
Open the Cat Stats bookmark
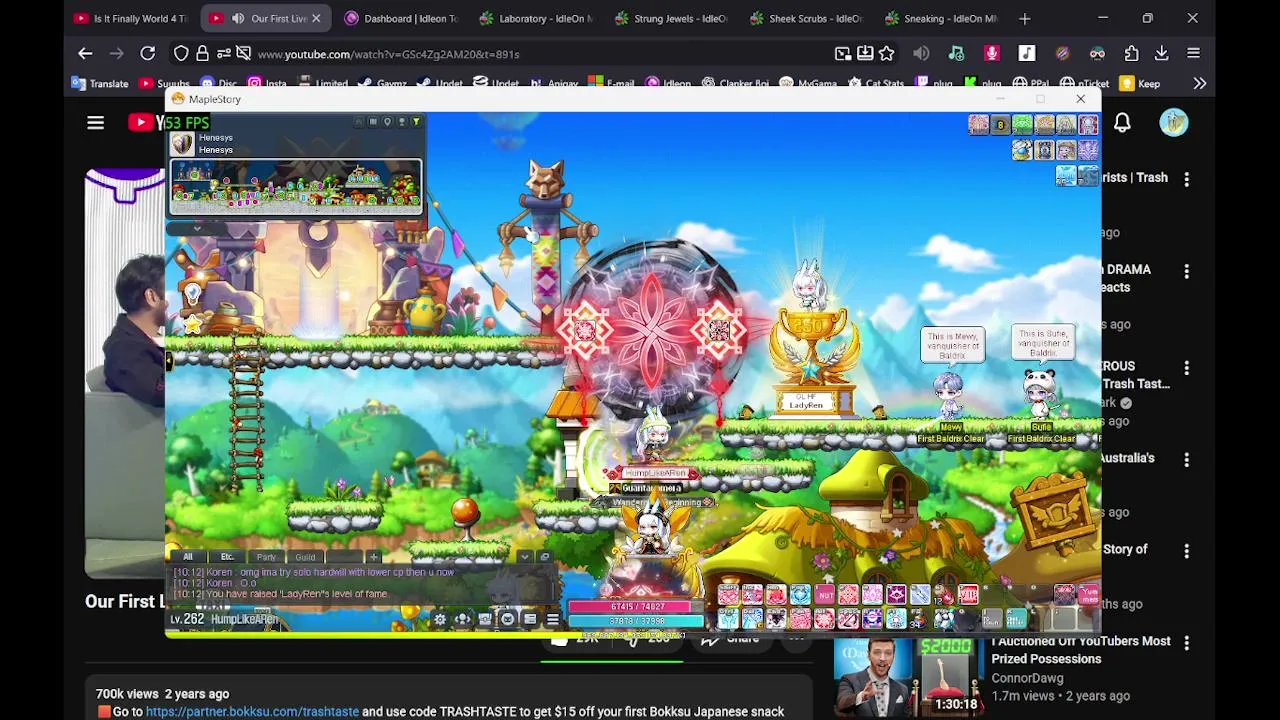pos(875,84)
